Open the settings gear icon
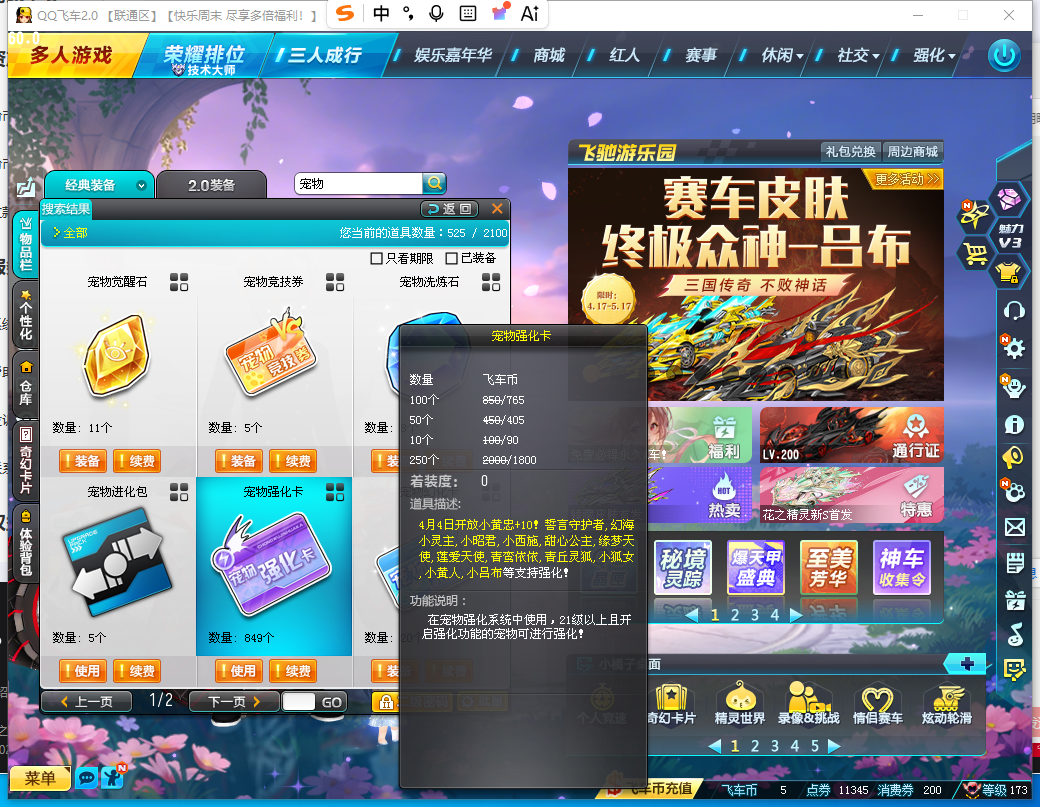Viewport: 1040px width, 807px height. 1013,347
